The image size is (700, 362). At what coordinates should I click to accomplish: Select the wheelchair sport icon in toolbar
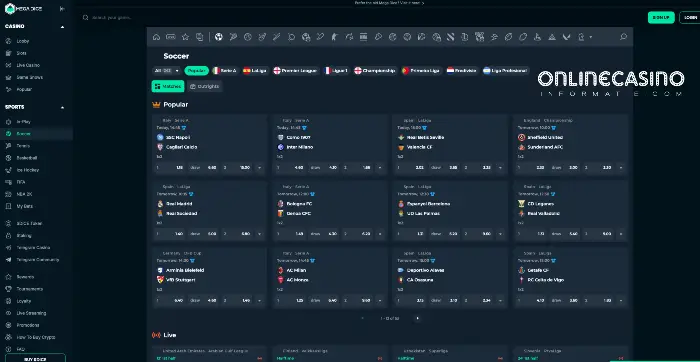pyautogui.click(x=538, y=37)
